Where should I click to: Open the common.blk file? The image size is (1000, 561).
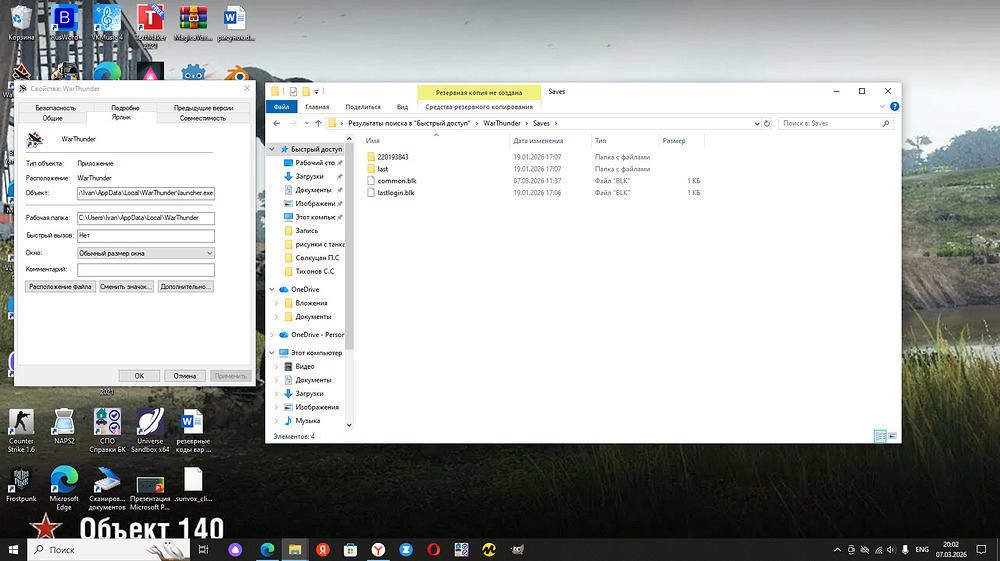397,180
